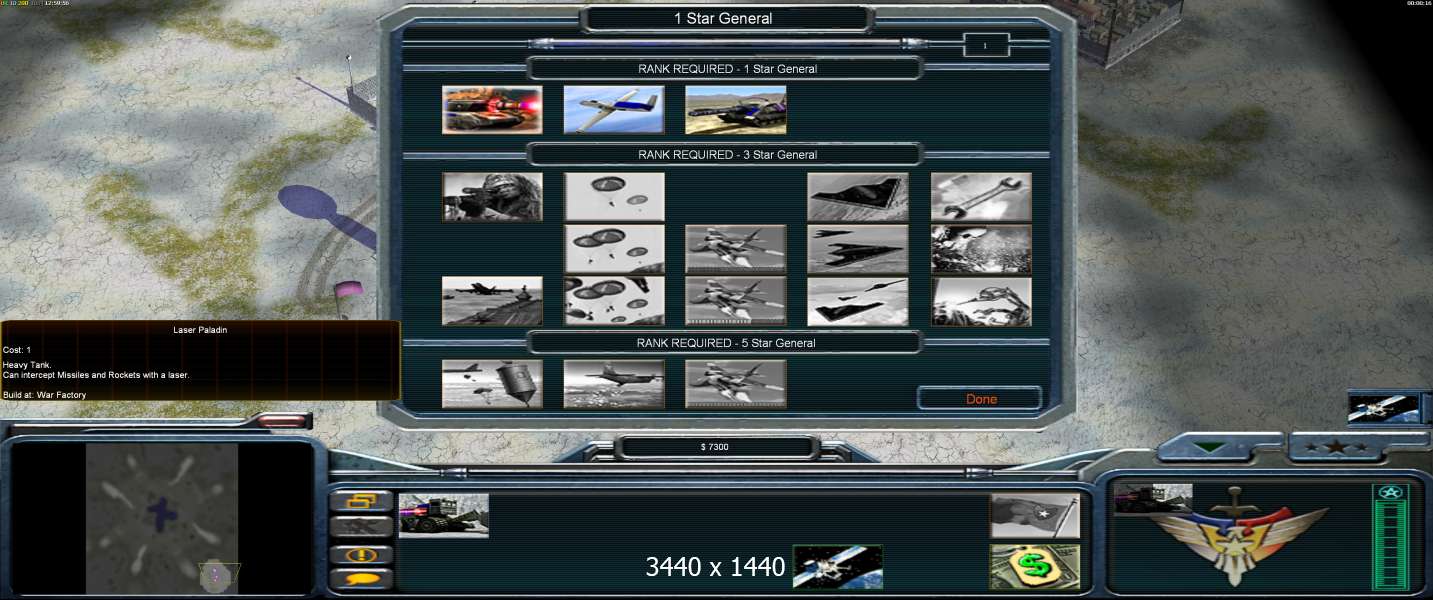The height and width of the screenshot is (600, 1433).
Task: Select the aircraft carrier power icon
Action: point(492,301)
